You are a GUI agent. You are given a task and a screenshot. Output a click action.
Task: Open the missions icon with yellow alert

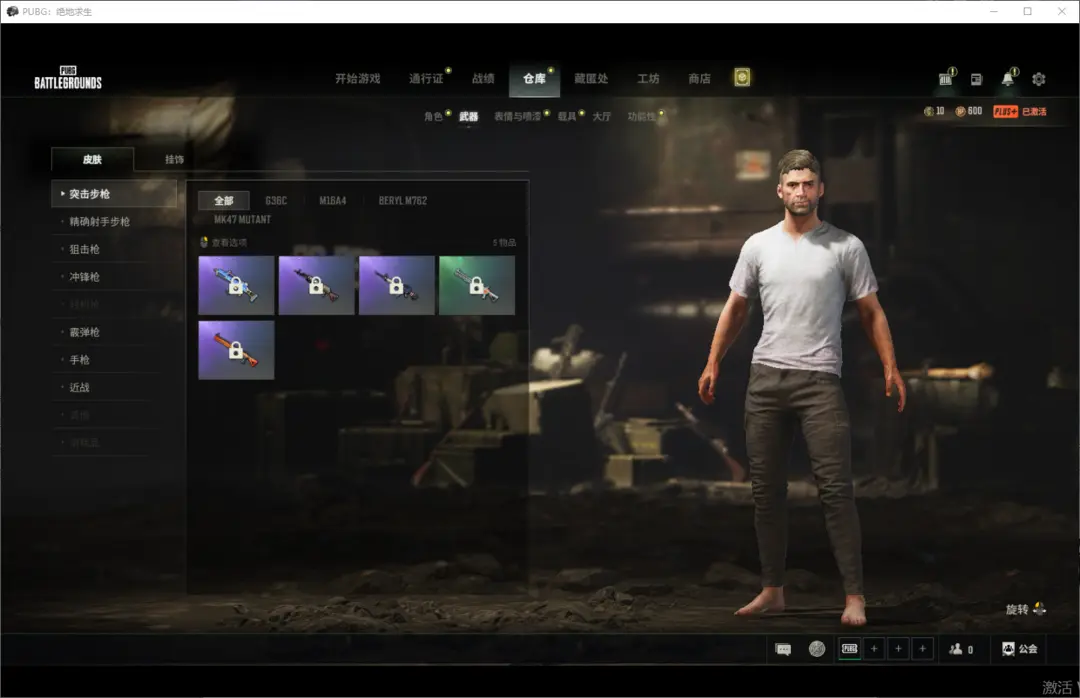946,79
